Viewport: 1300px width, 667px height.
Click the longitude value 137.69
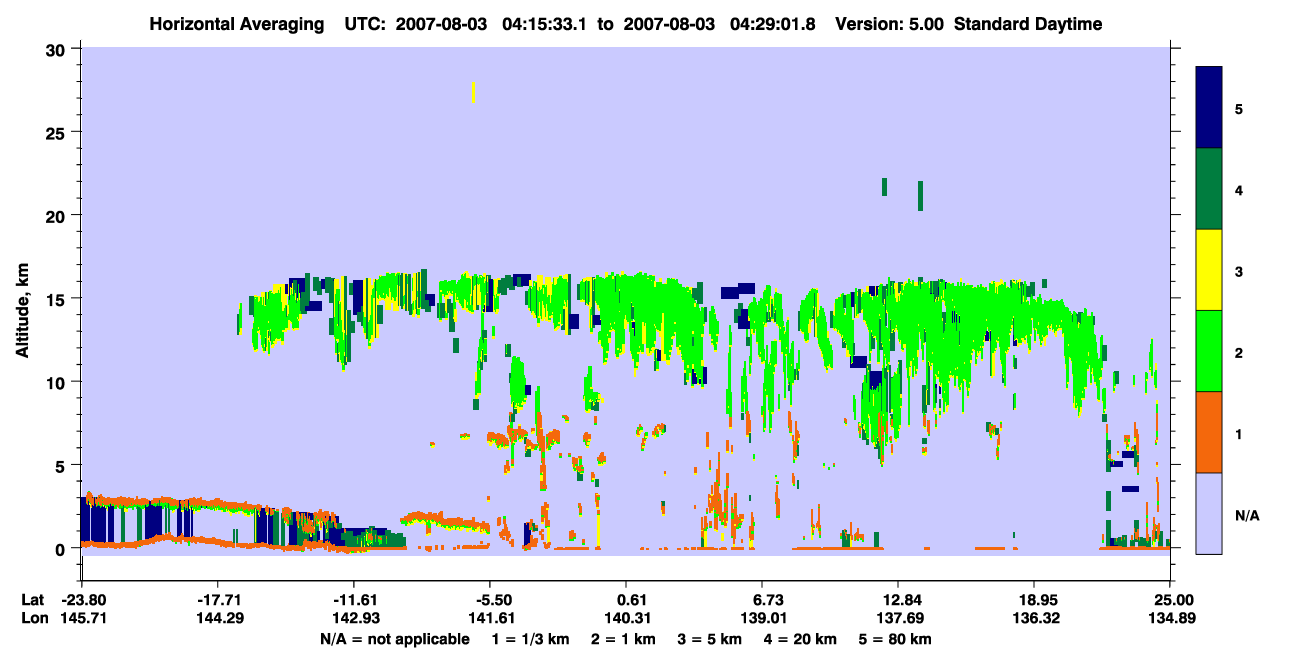(x=898, y=618)
